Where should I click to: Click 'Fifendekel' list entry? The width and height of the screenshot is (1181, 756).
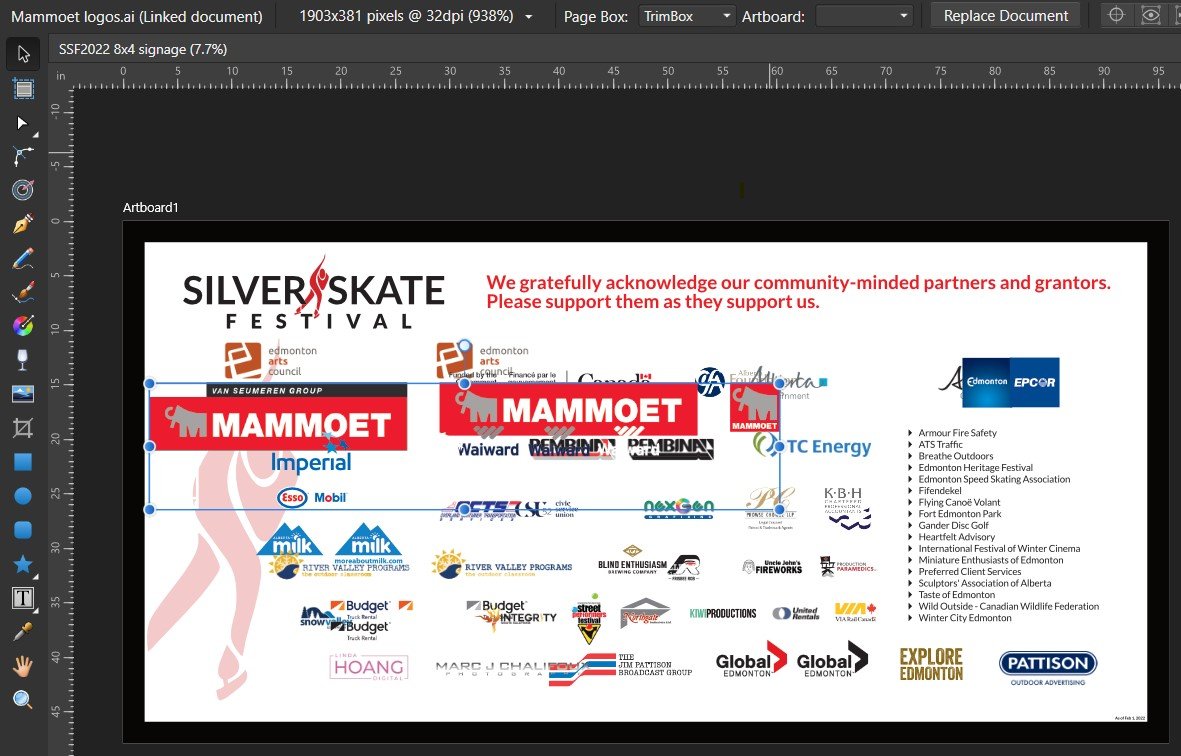coord(940,491)
